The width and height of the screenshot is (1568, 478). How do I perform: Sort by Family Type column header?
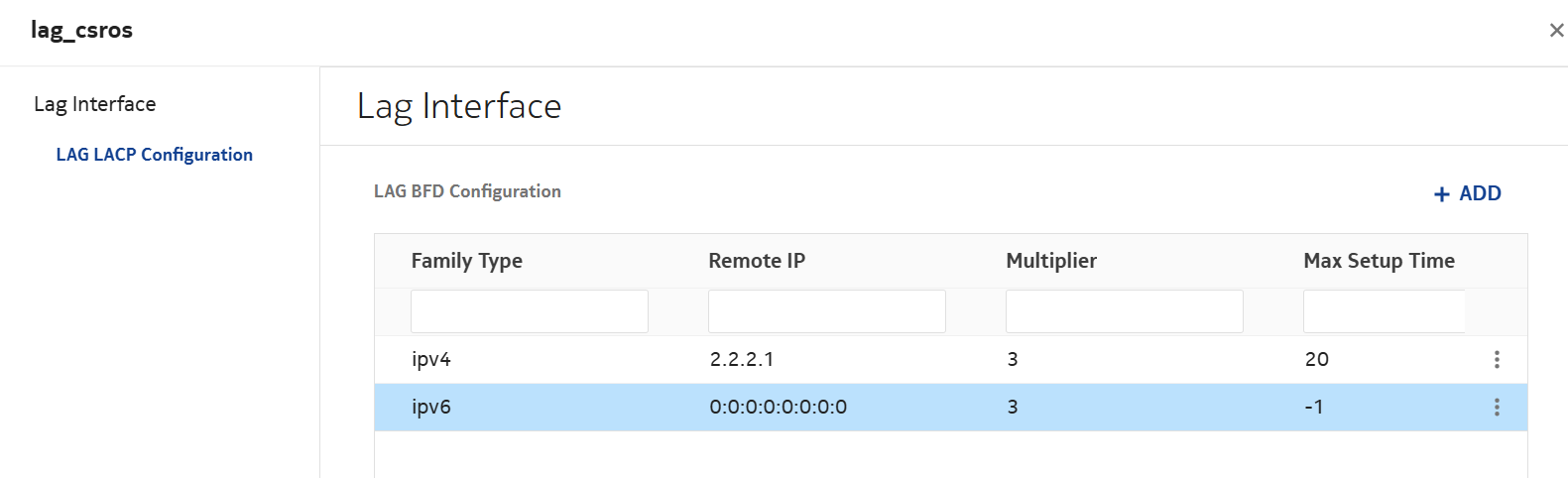pyautogui.click(x=466, y=261)
